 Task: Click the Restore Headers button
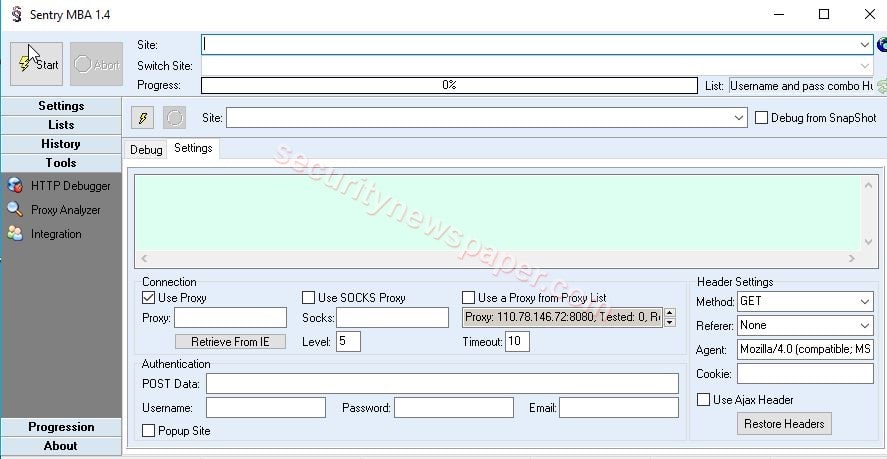[784, 423]
